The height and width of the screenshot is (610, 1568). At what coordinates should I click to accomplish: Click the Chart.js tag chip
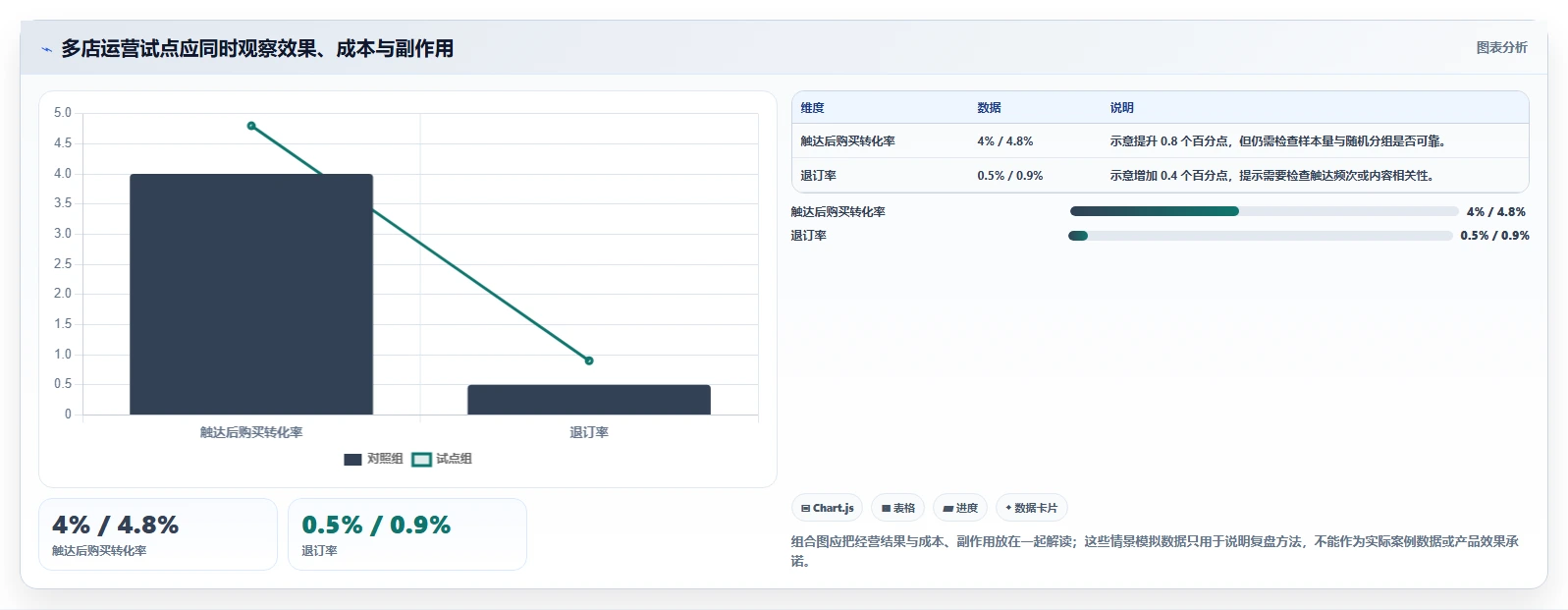(827, 508)
